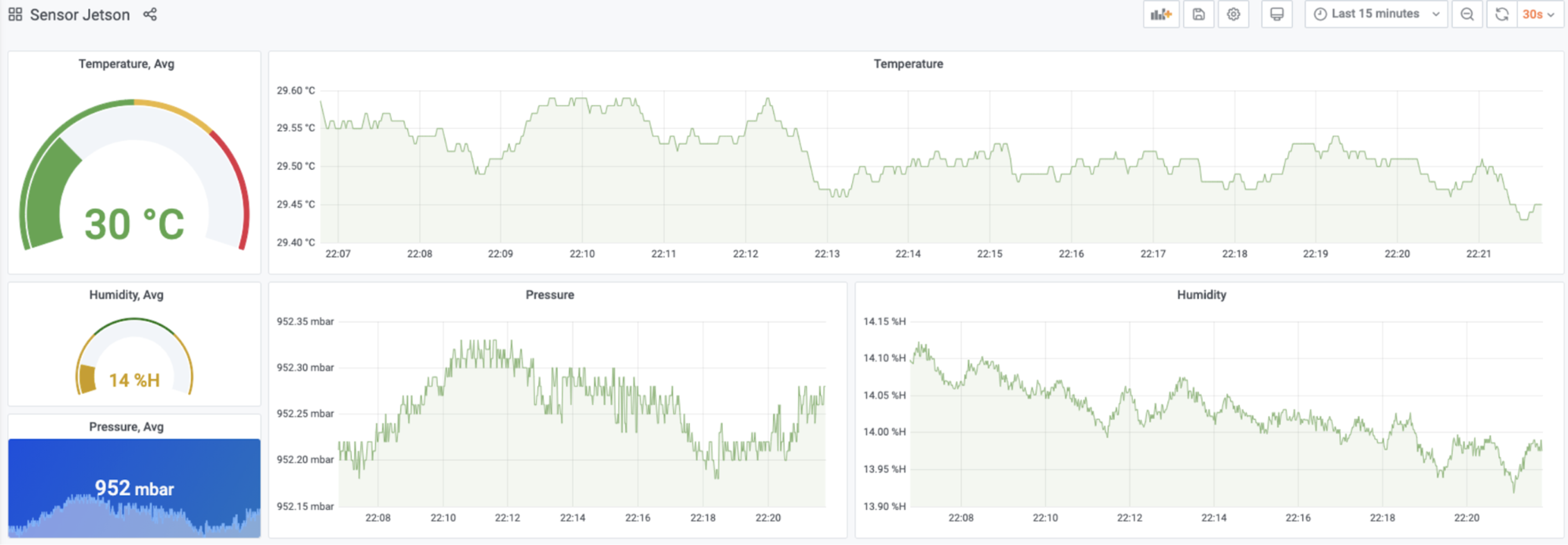Open dashboard settings gear icon
This screenshot has width=1568, height=545.
(1233, 14)
